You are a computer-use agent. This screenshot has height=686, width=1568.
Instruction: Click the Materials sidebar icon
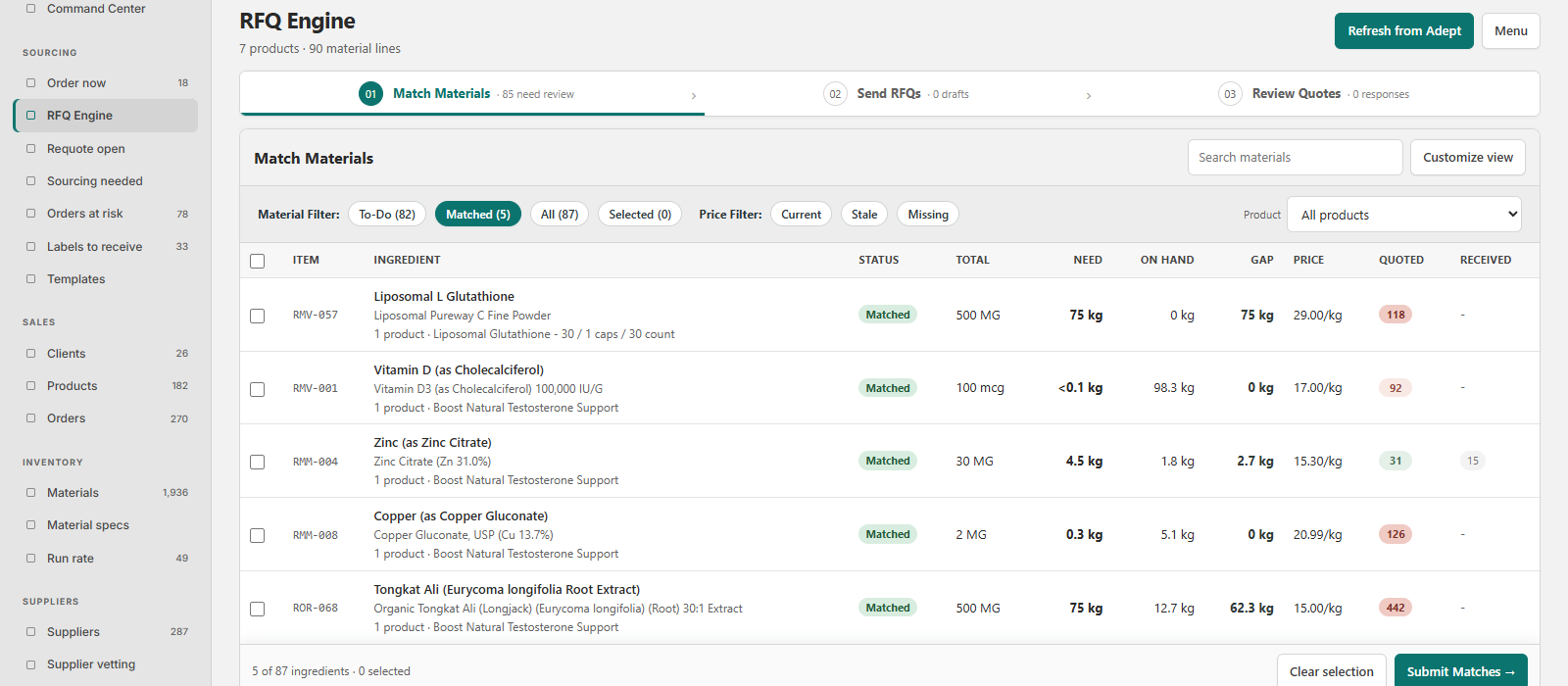(x=31, y=493)
